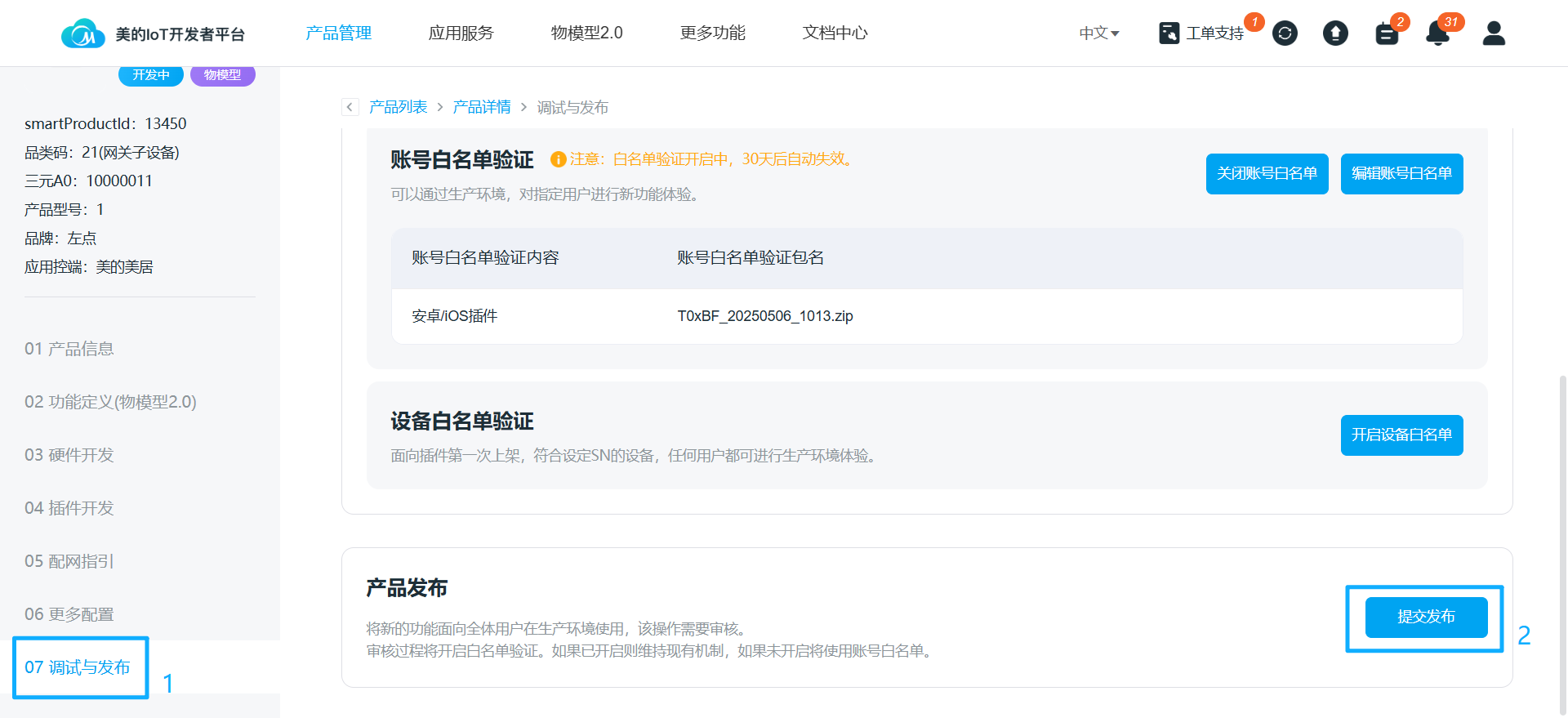The width and height of the screenshot is (1568, 718).
Task: Open the work order support icon
Action: 1169,33
